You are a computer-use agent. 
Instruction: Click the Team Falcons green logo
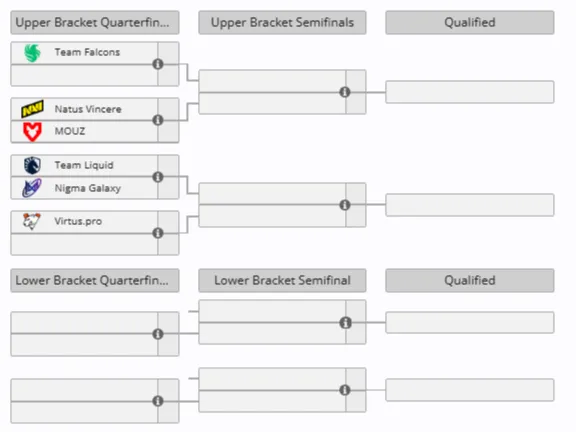[32, 53]
